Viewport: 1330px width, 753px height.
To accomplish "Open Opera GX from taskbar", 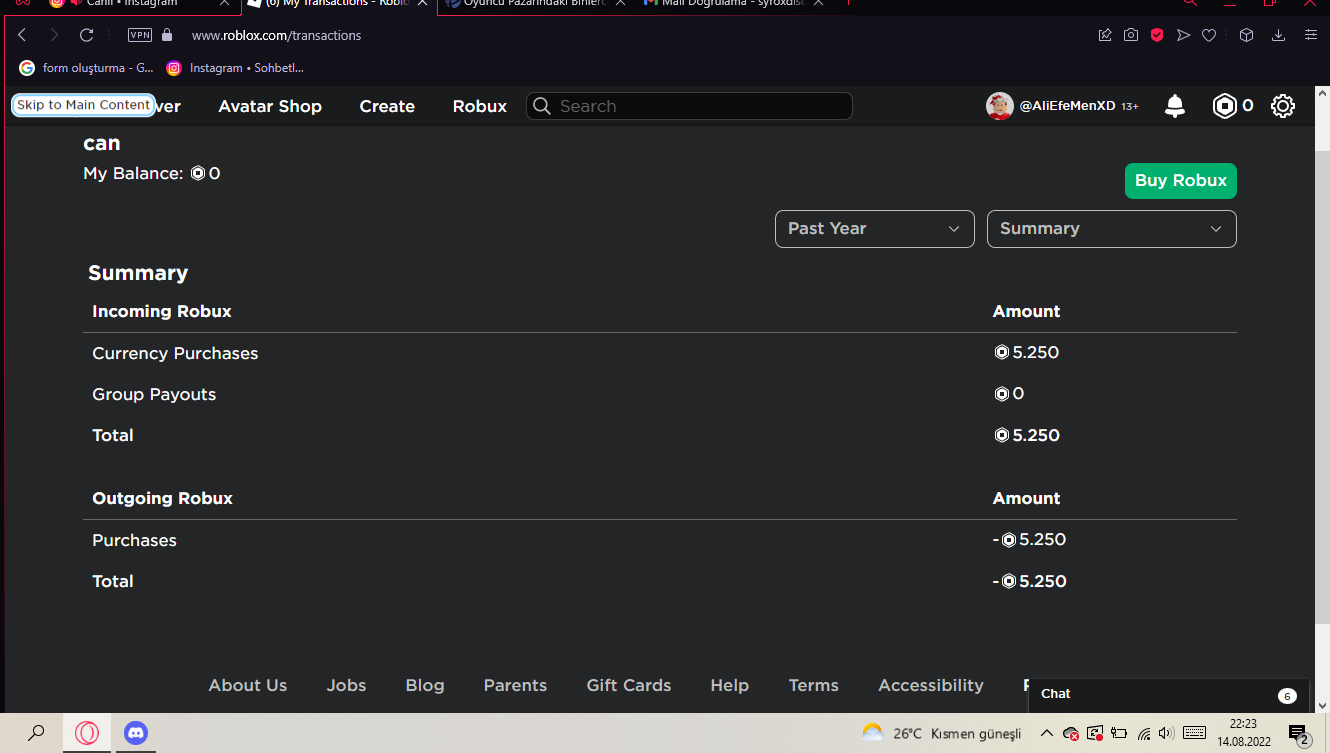I will [87, 733].
